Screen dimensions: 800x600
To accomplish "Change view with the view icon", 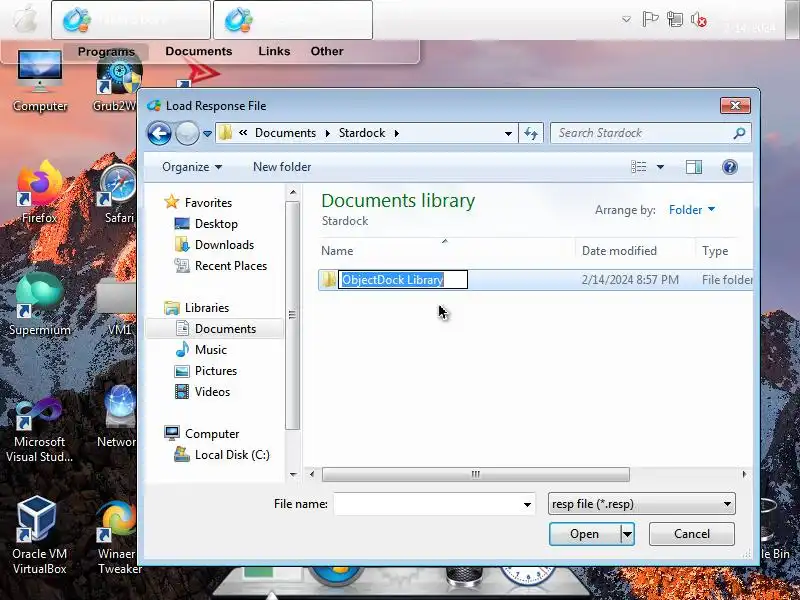I will [639, 167].
